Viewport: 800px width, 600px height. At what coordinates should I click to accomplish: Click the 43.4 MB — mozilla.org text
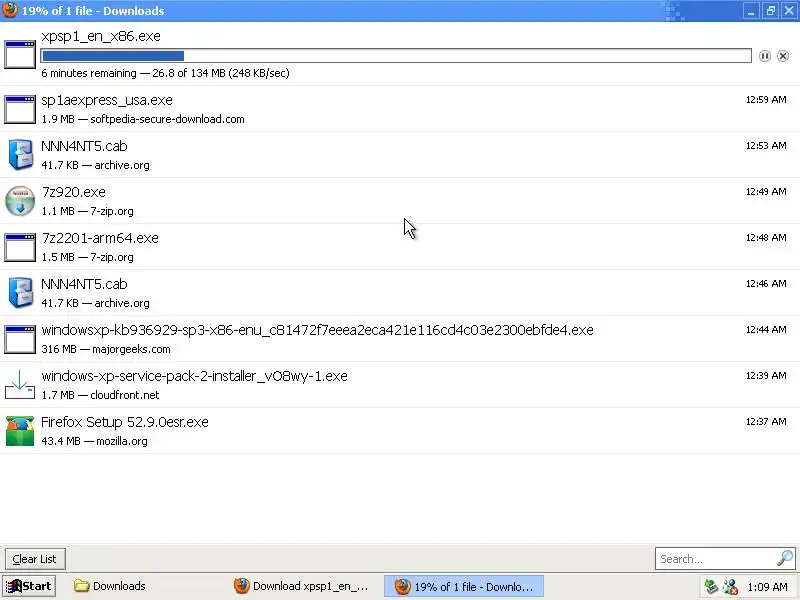94,441
